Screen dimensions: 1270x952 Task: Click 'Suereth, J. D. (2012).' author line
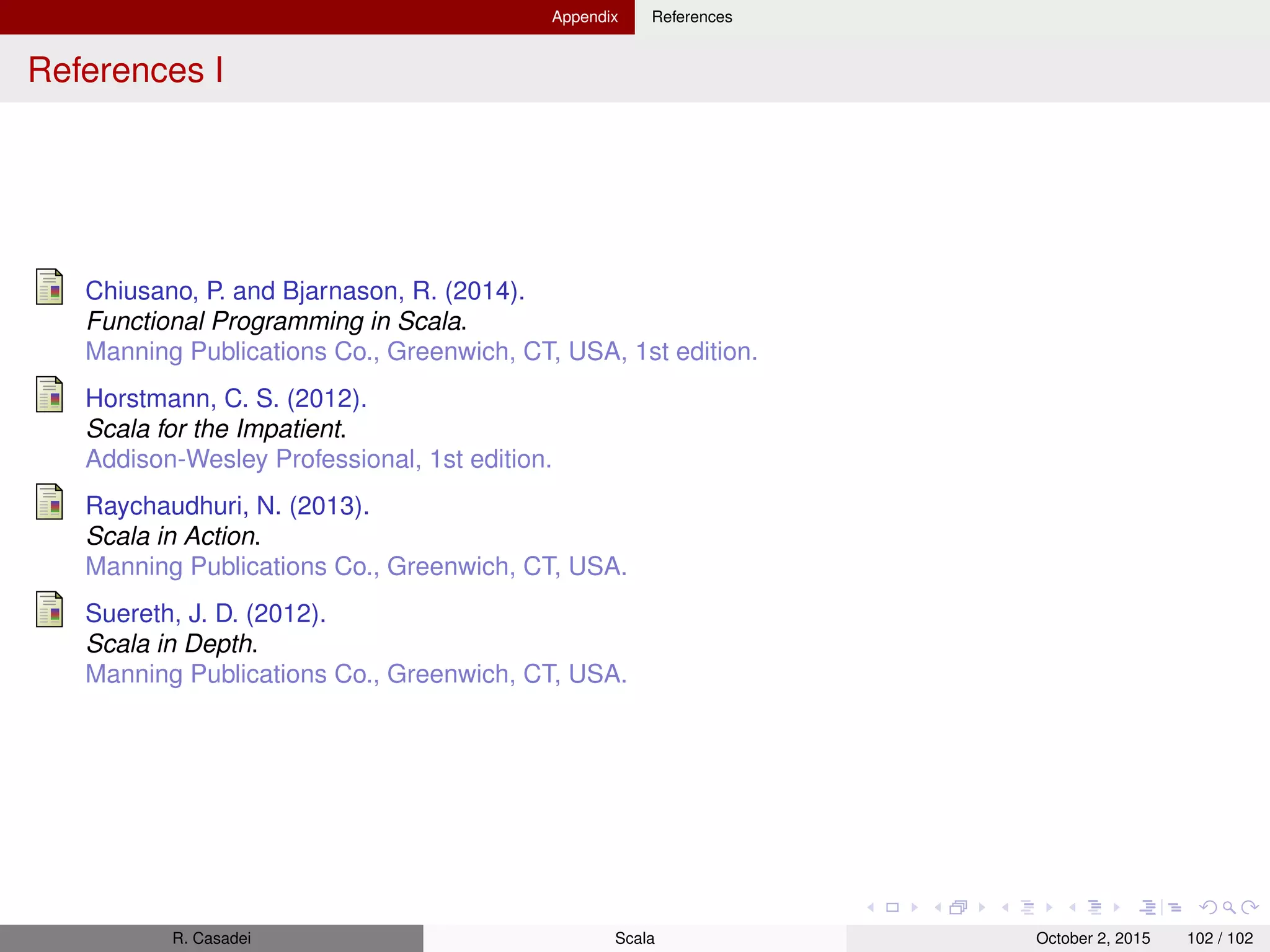[x=206, y=614]
